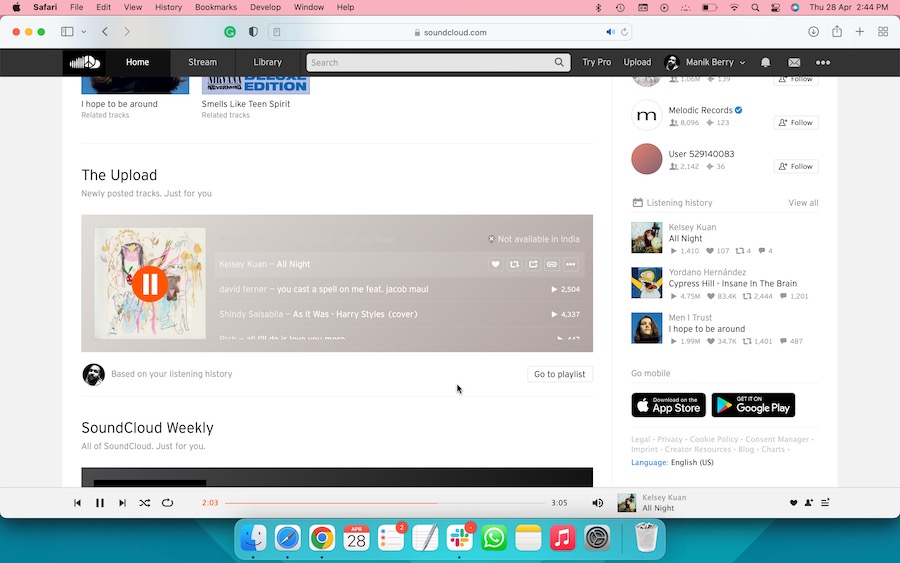Image resolution: width=900 pixels, height=563 pixels.
Task: Open Smells Like Teen Spirit related tracks
Action: 246,104
